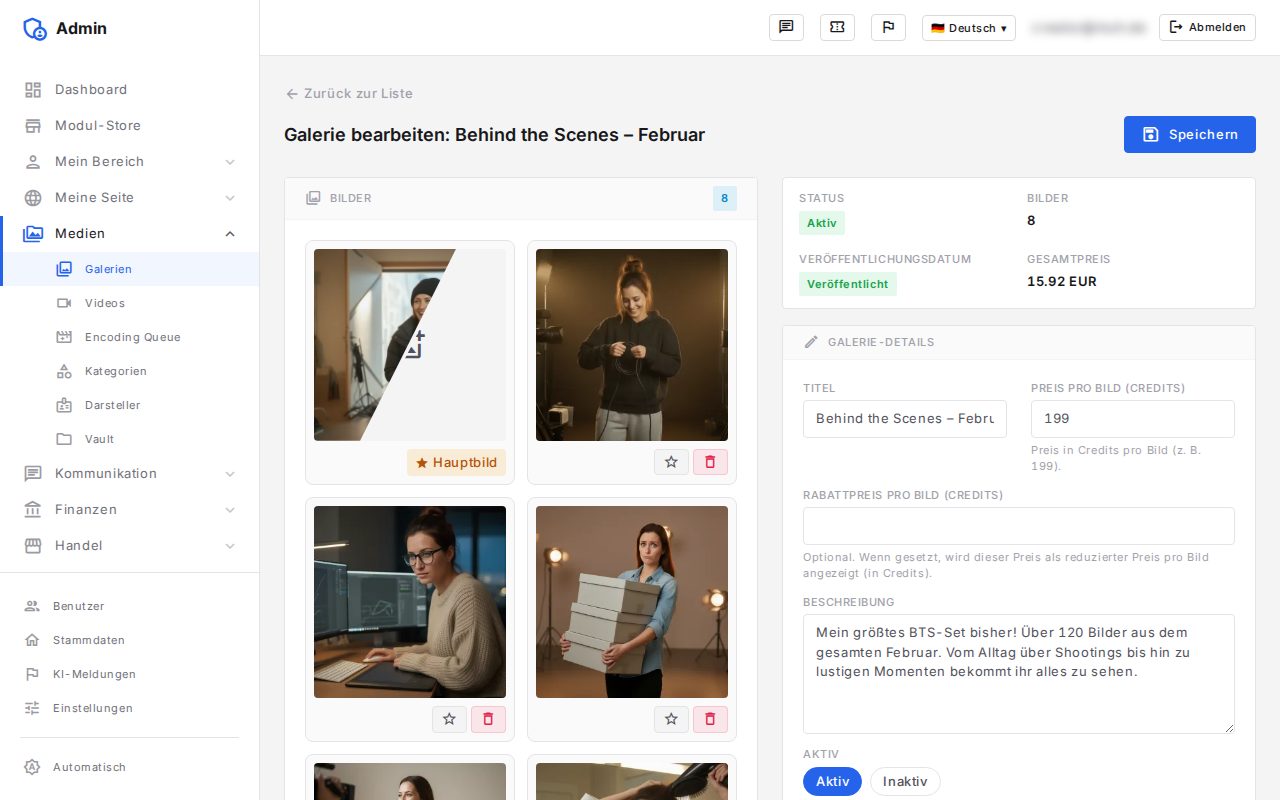Click the Rabattpreis pro Bild input field
The image size is (1280, 800).
[x=1019, y=526]
